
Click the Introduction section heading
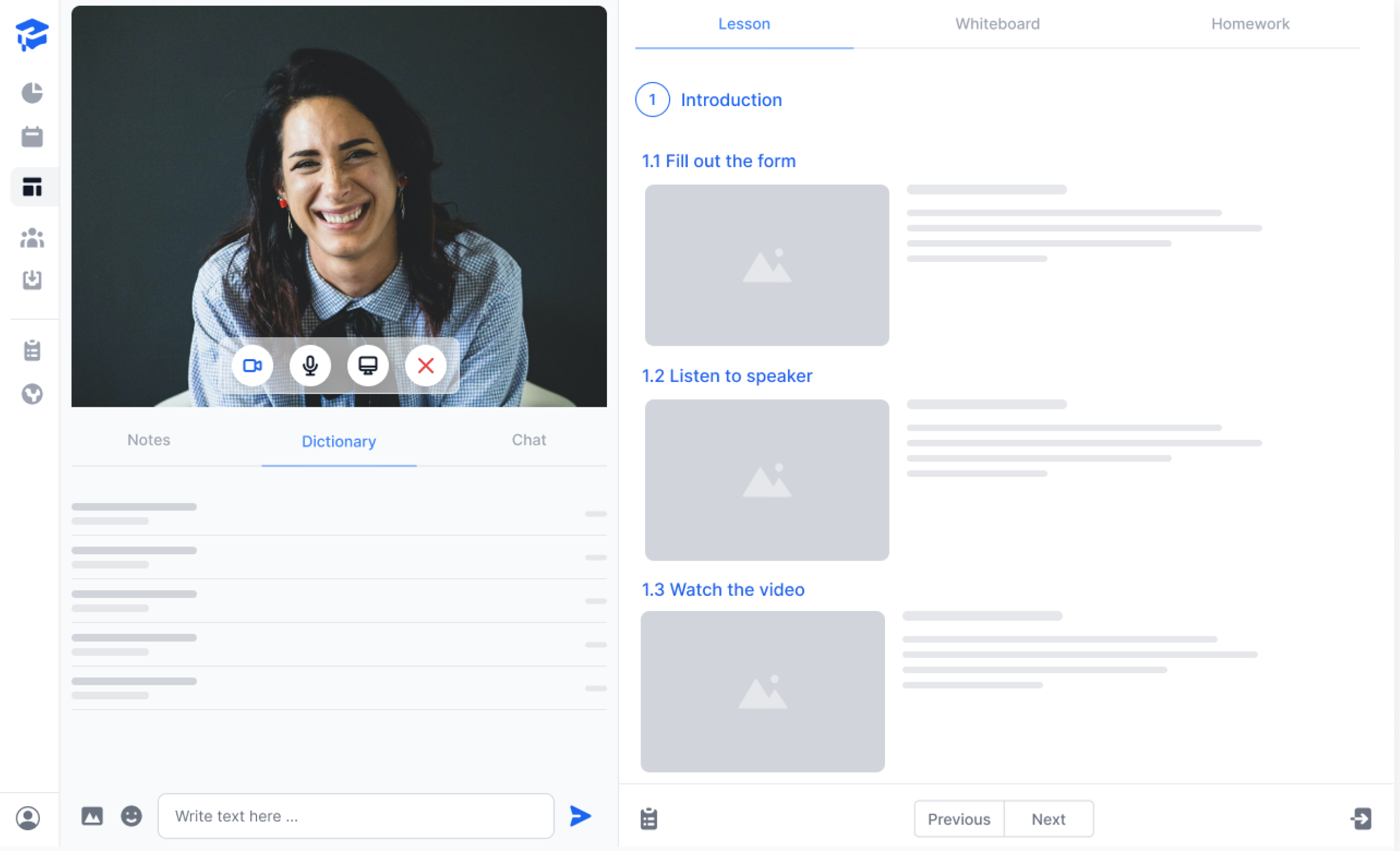coord(731,100)
